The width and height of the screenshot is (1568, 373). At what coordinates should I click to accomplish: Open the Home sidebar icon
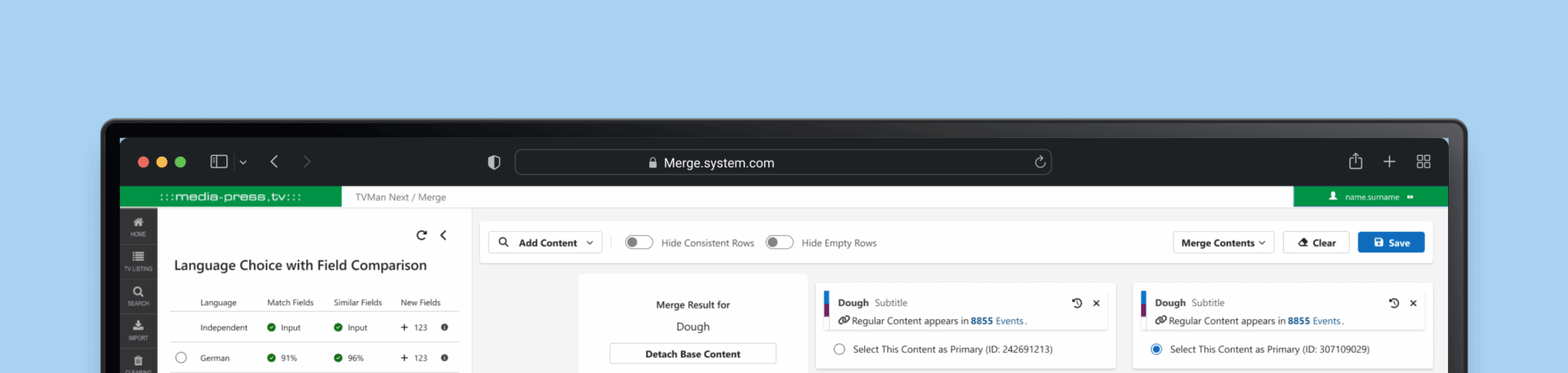(138, 226)
